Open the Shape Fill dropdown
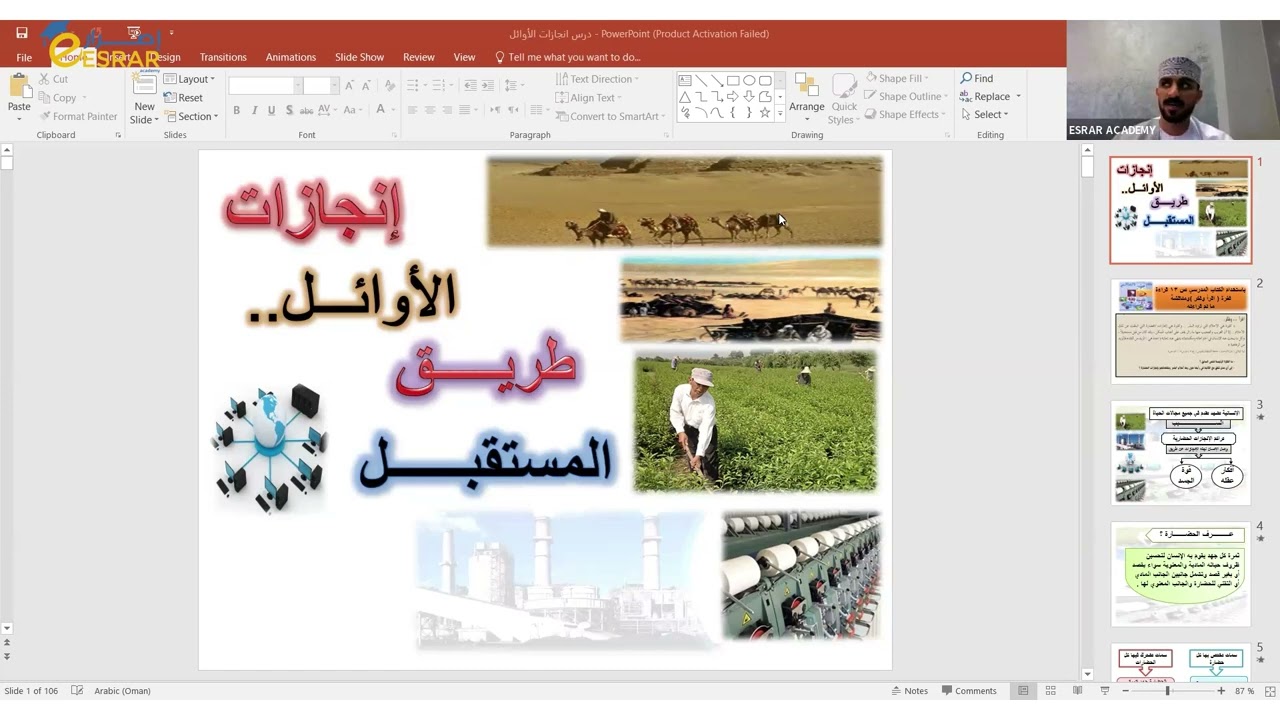Screen dimensions: 1280x720 click(898, 78)
